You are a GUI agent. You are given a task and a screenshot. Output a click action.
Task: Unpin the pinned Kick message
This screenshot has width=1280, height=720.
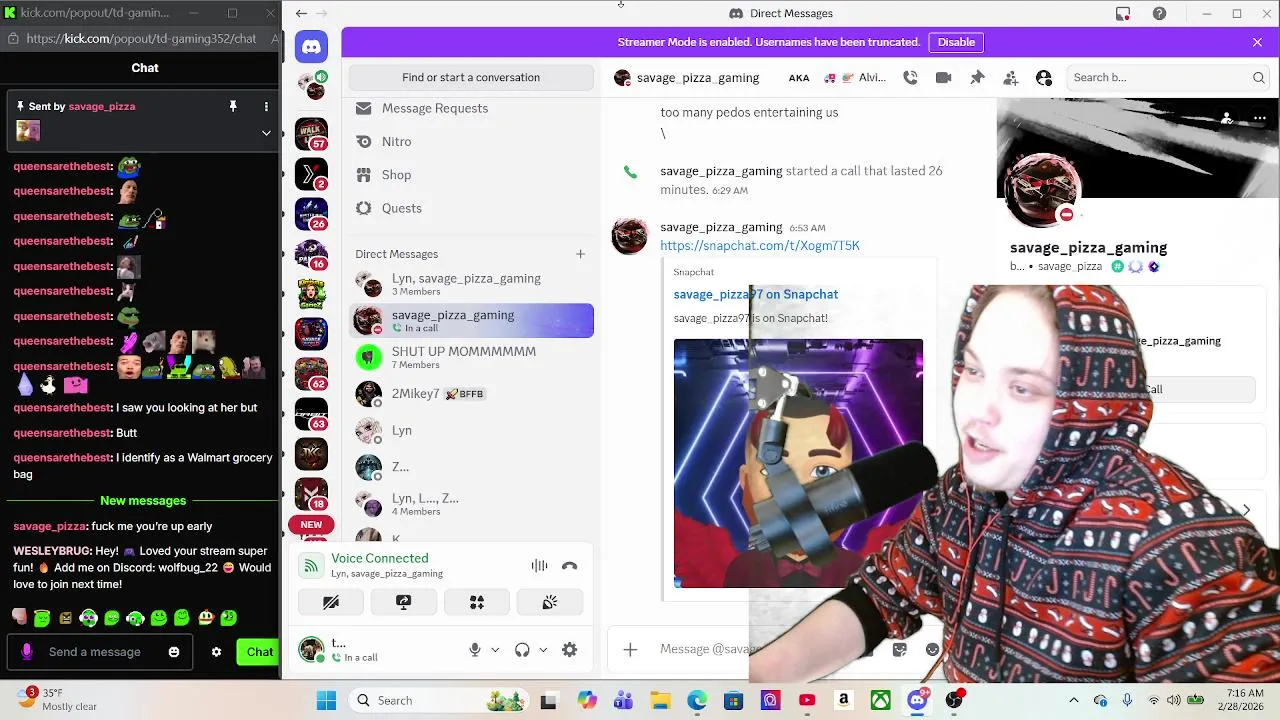[233, 106]
